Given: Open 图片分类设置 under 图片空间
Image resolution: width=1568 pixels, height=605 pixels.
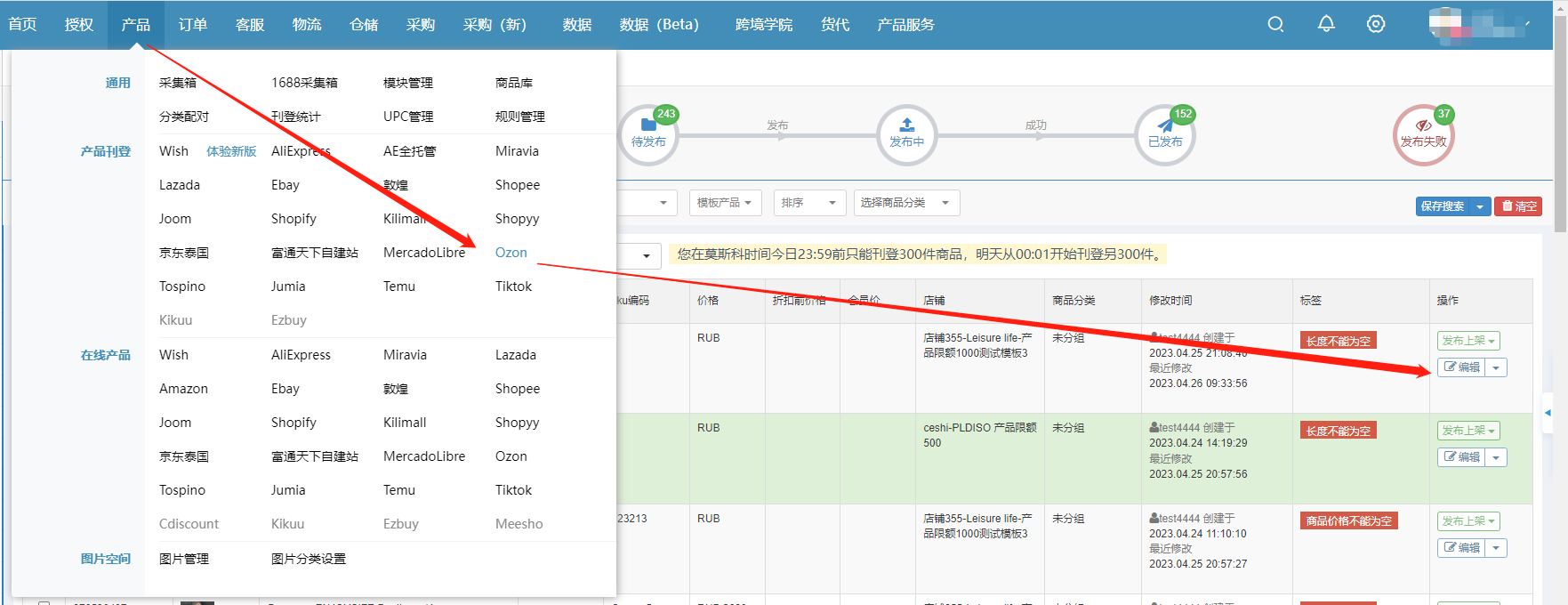Looking at the screenshot, I should (309, 559).
